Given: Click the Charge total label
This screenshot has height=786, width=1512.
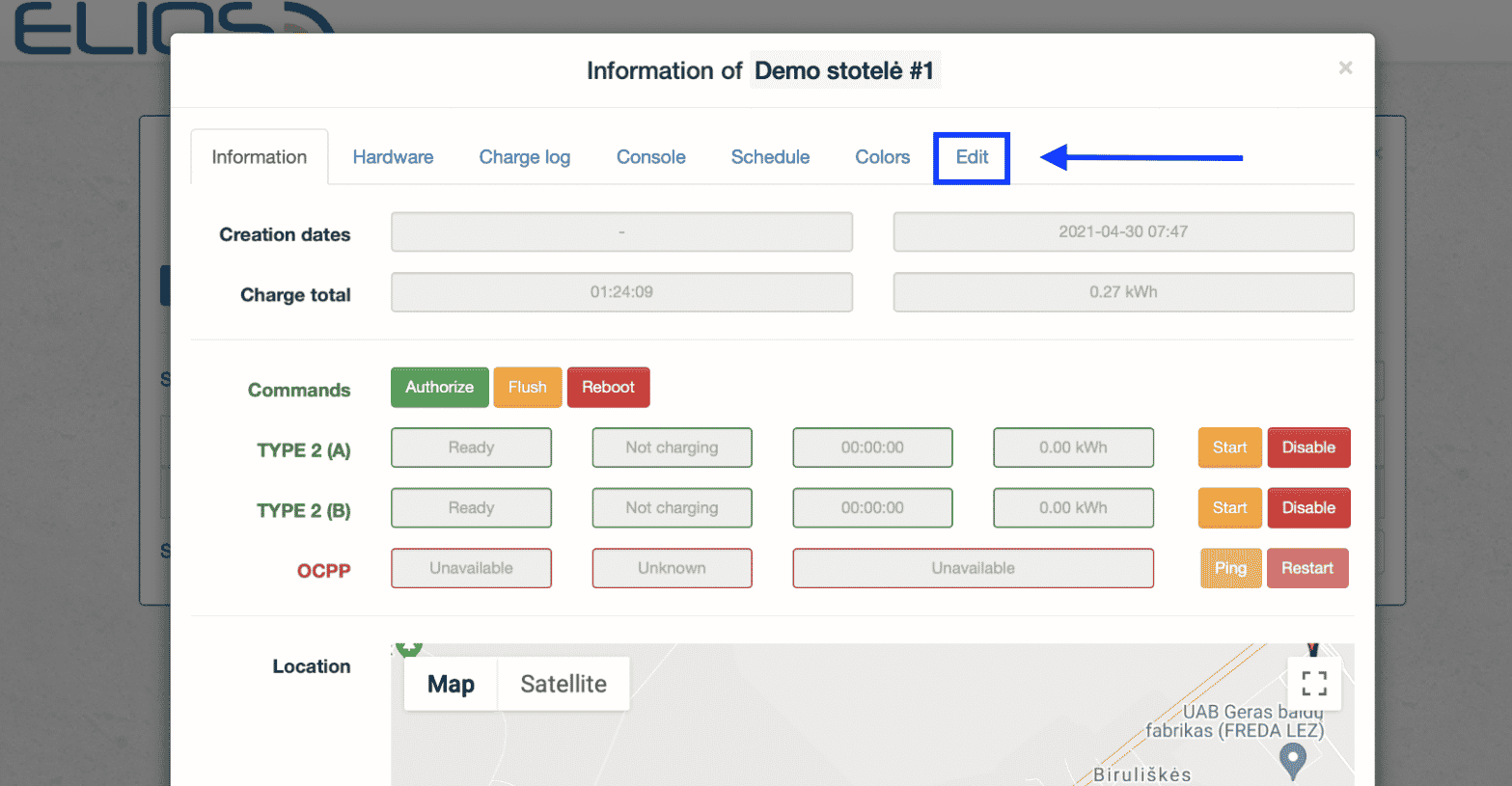Looking at the screenshot, I should pyautogui.click(x=295, y=295).
